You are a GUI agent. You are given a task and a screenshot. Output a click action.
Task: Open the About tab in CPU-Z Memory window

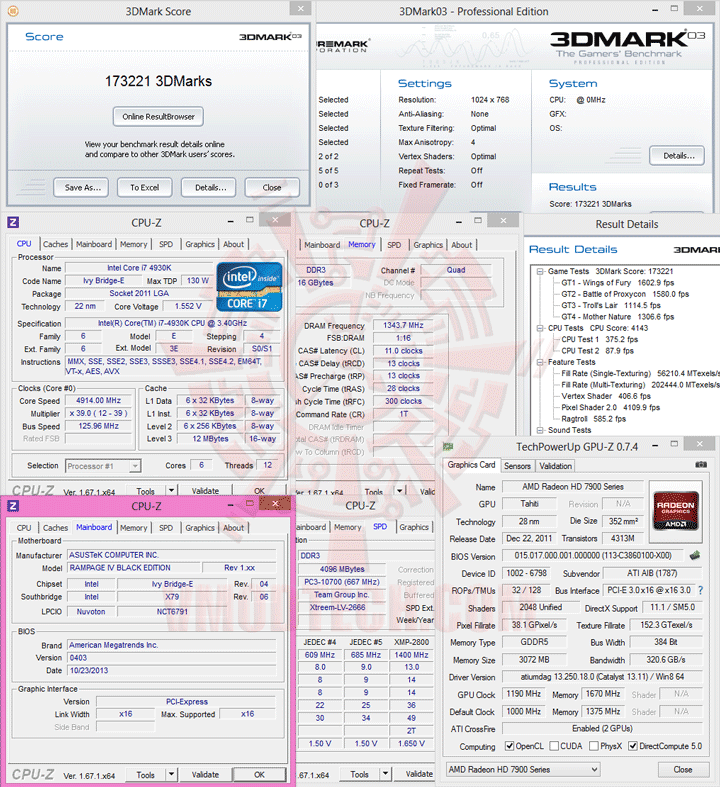(x=461, y=245)
